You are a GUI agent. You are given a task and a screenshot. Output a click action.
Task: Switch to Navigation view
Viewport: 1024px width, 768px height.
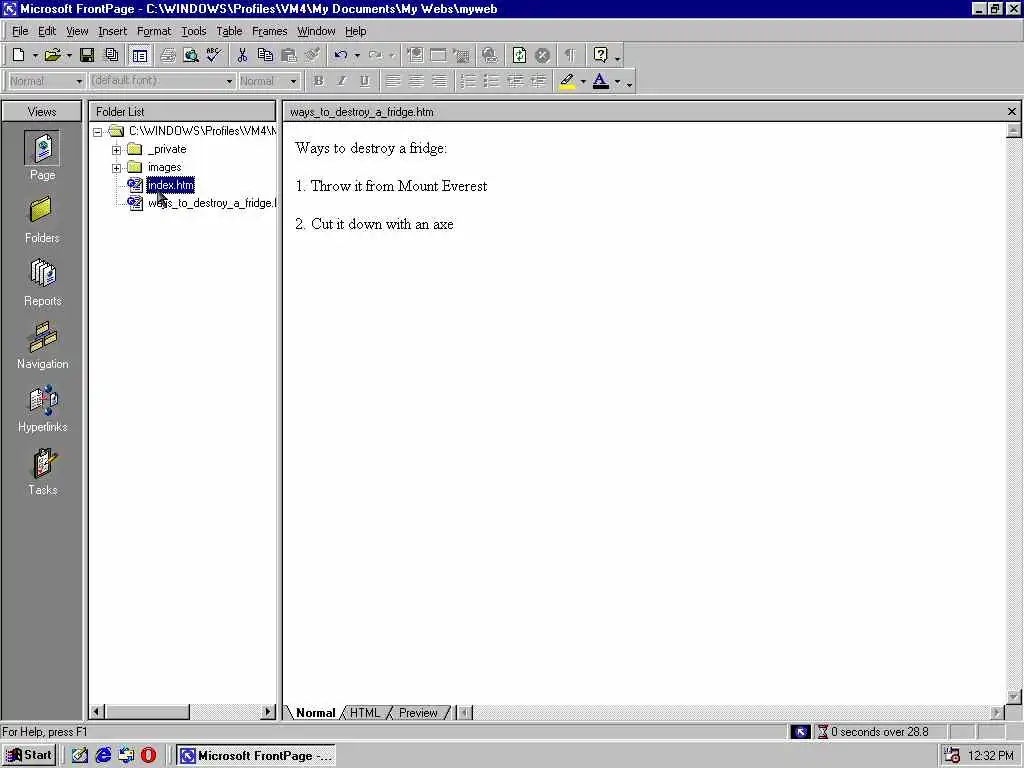click(x=42, y=346)
